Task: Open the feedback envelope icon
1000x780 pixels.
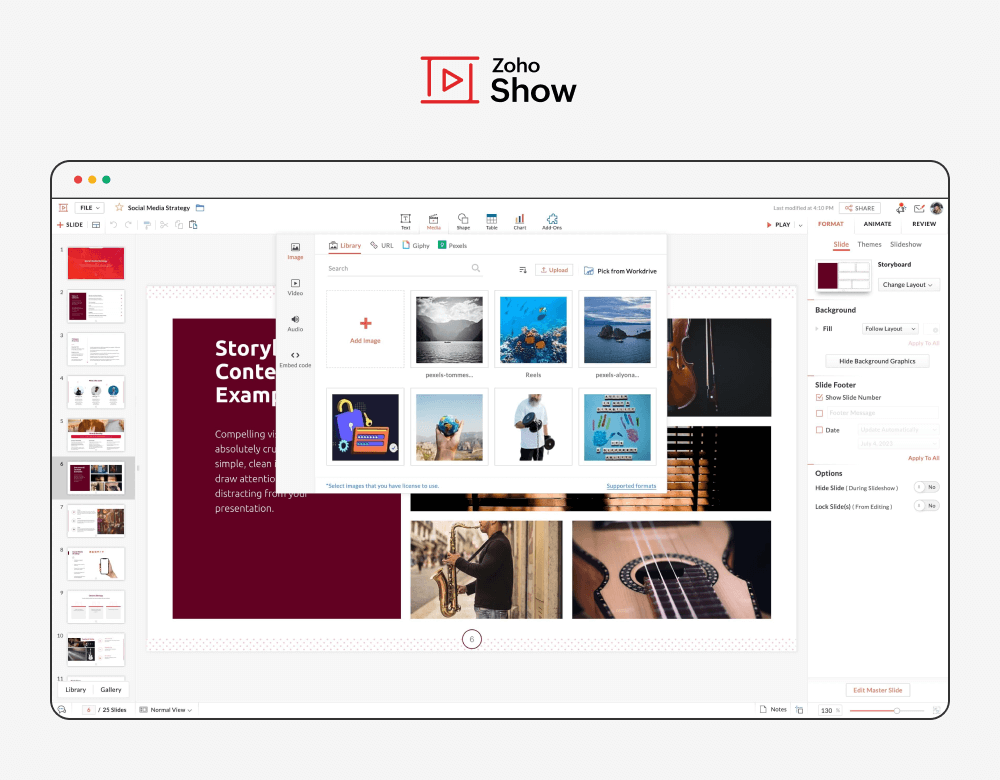Action: point(919,208)
